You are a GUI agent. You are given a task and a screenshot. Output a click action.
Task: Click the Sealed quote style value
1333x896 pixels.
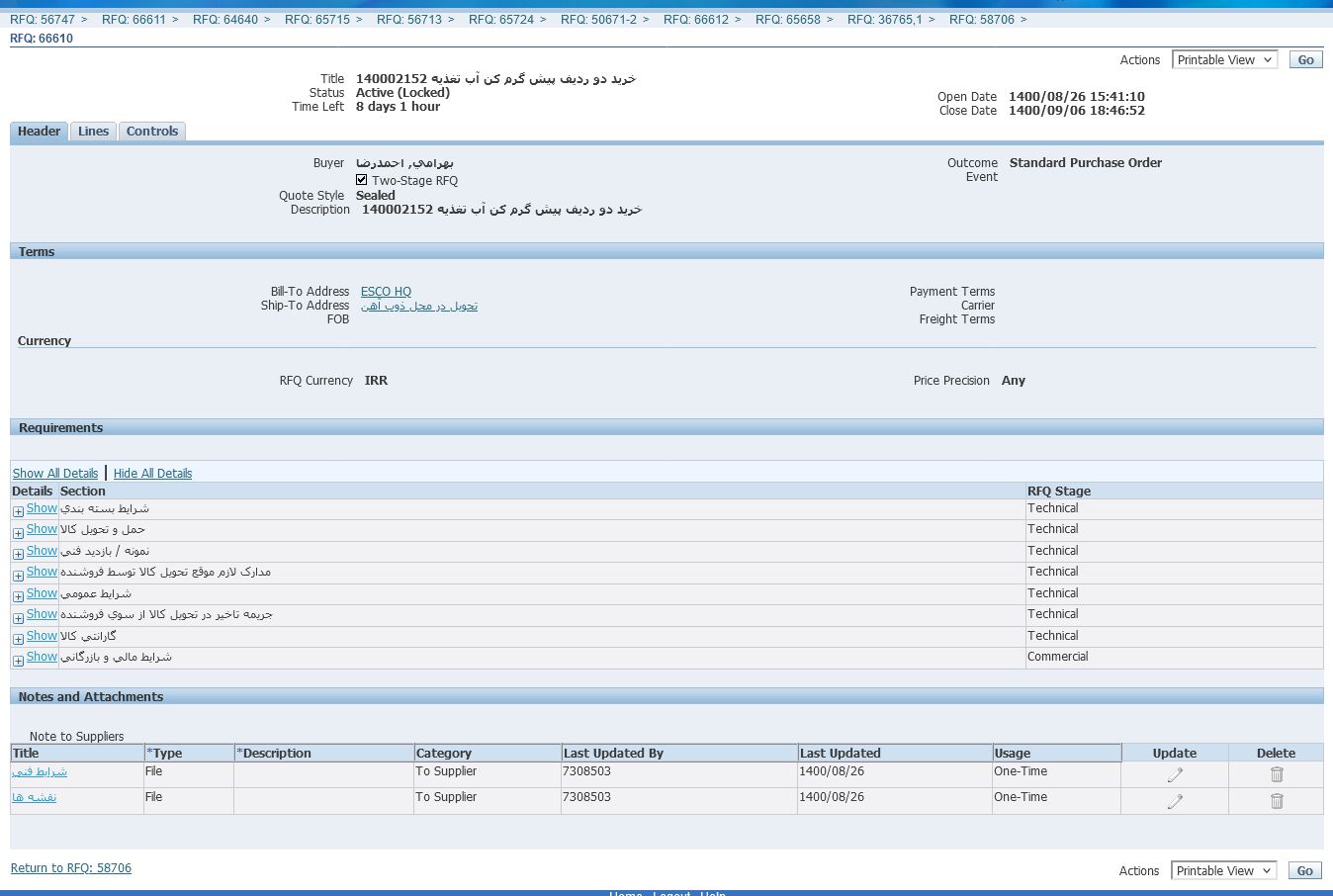pos(376,196)
